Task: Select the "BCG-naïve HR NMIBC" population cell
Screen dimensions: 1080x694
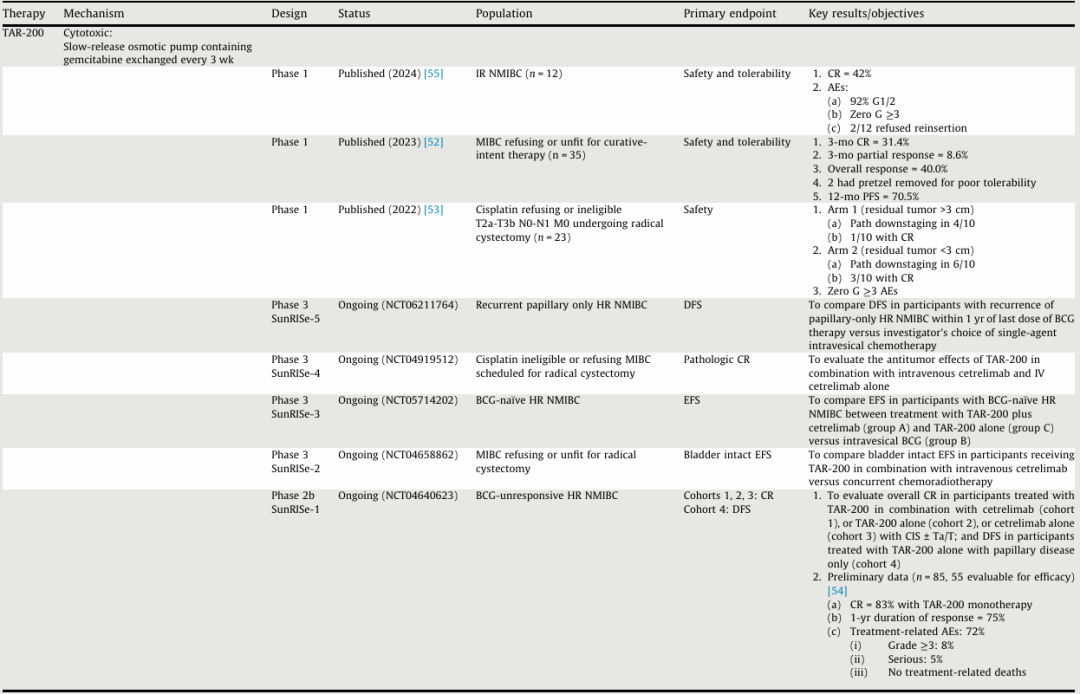Action: click(528, 400)
